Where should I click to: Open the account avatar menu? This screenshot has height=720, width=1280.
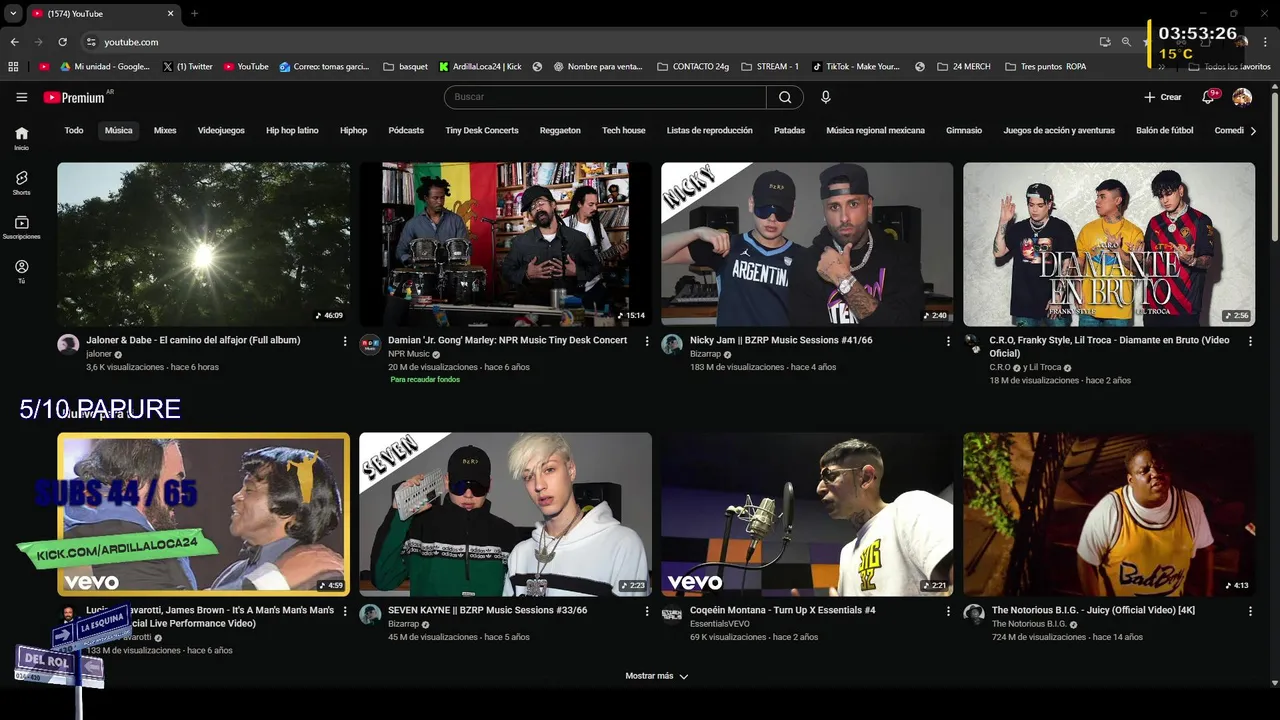pos(1242,97)
